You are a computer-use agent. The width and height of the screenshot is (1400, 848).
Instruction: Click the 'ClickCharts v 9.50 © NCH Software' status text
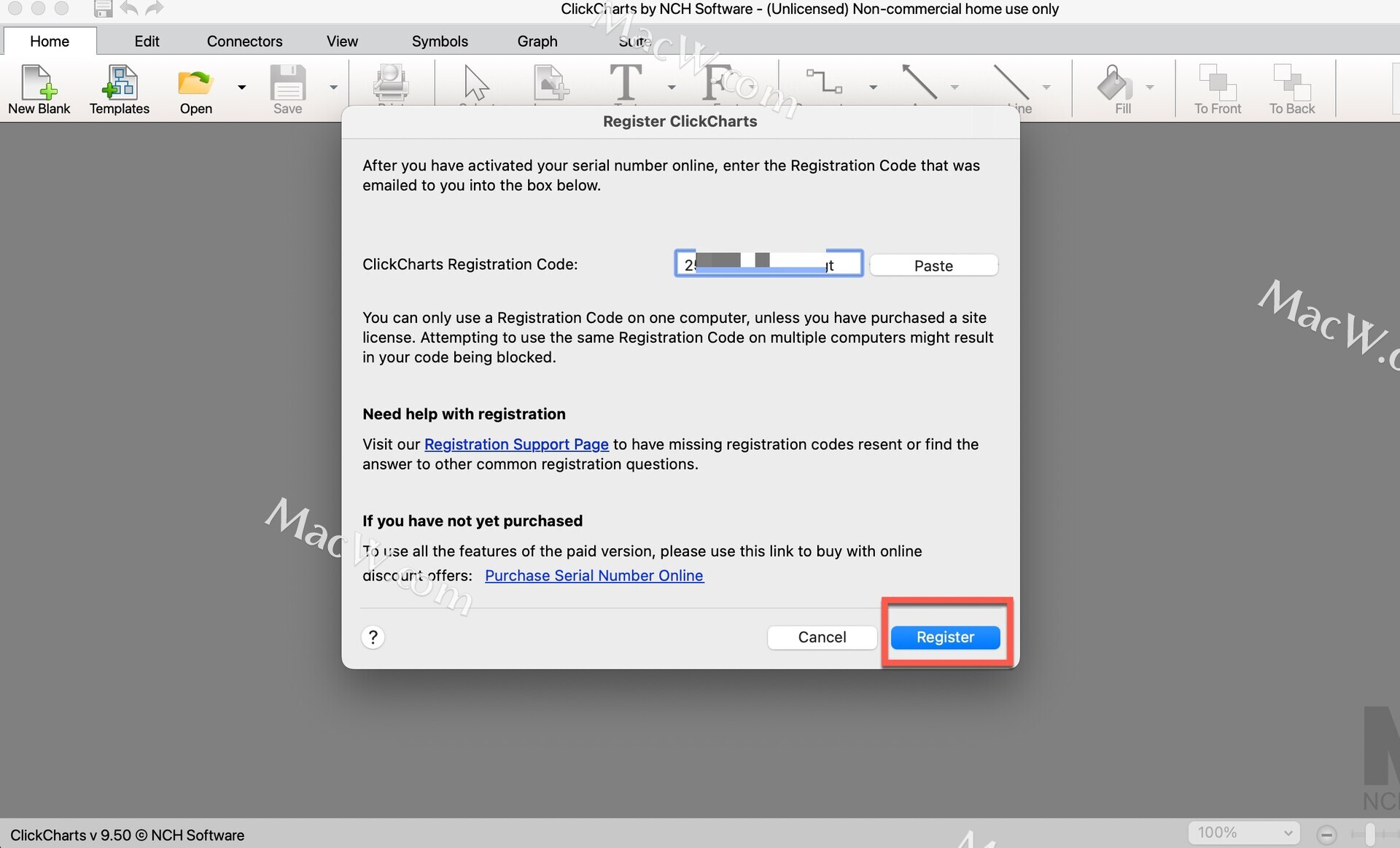127,835
